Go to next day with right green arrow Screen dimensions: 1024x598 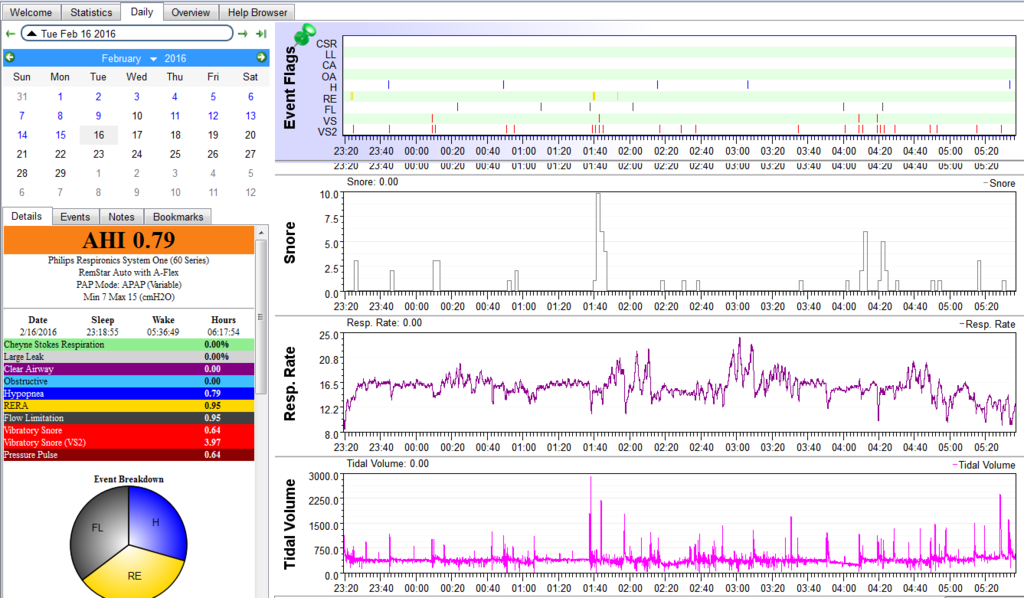(243, 34)
